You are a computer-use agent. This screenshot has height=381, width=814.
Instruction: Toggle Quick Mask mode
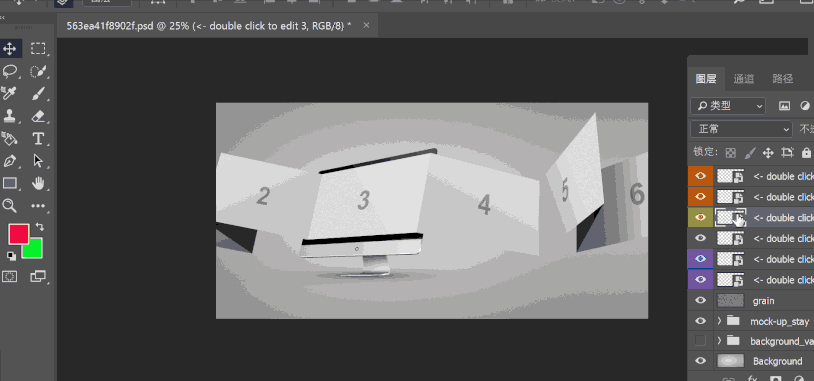click(9, 276)
